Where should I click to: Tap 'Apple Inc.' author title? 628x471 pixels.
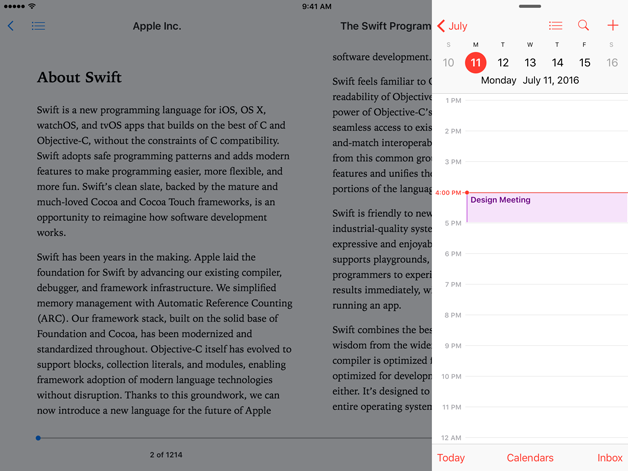click(157, 26)
